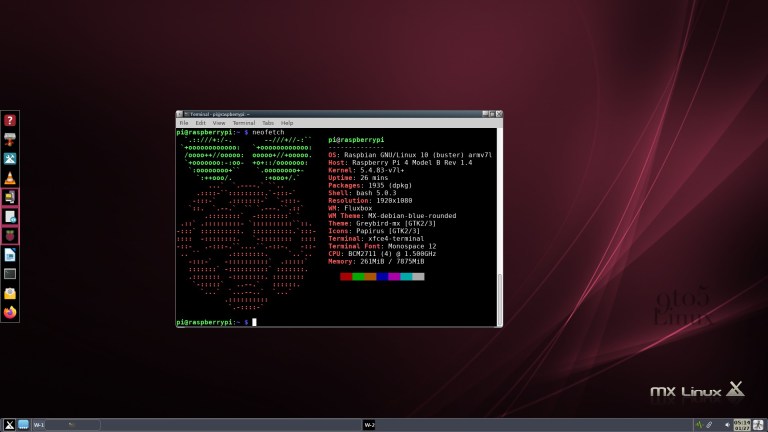Open Firefox from the dock
The width and height of the screenshot is (768, 432).
coord(10,311)
